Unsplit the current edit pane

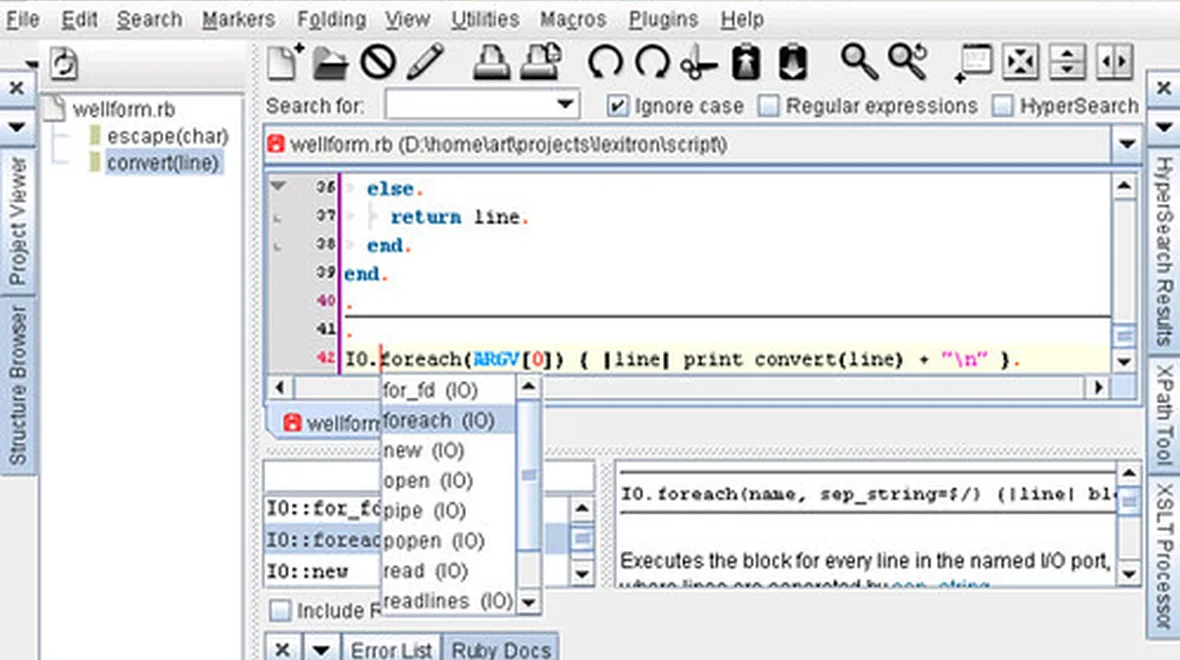coord(1020,62)
